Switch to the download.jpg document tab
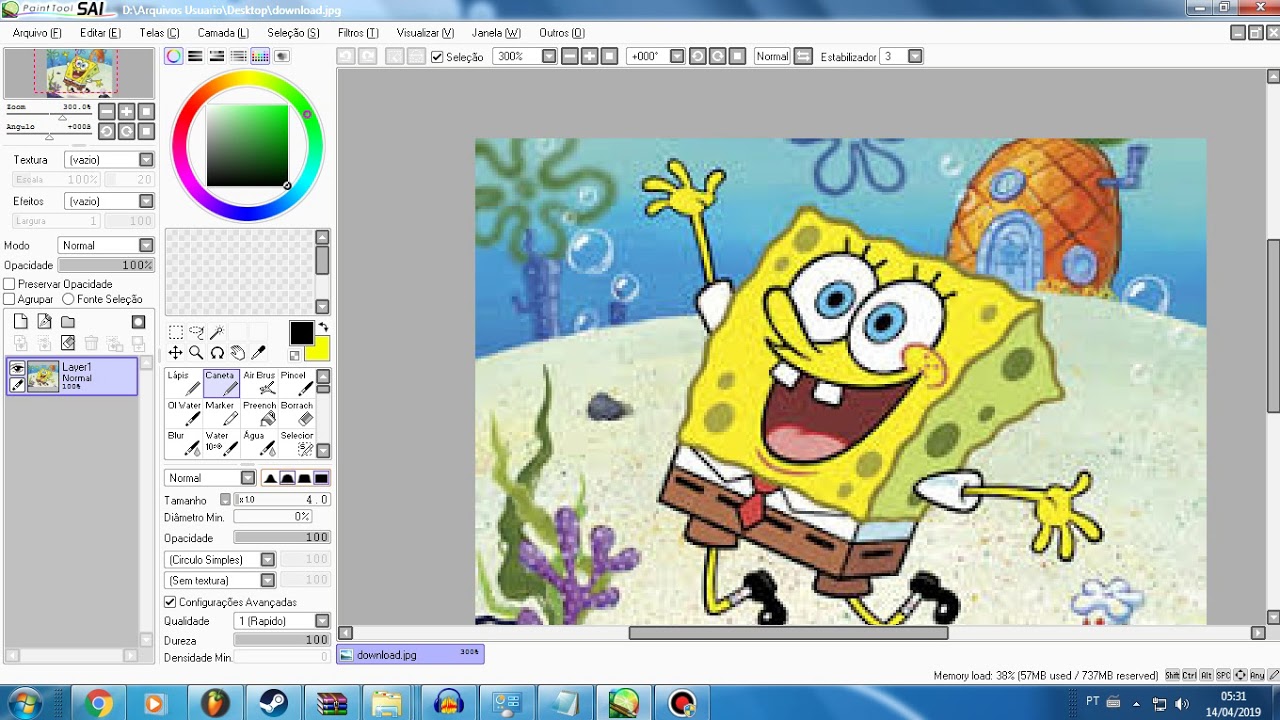Viewport: 1280px width, 720px height. pyautogui.click(x=410, y=654)
